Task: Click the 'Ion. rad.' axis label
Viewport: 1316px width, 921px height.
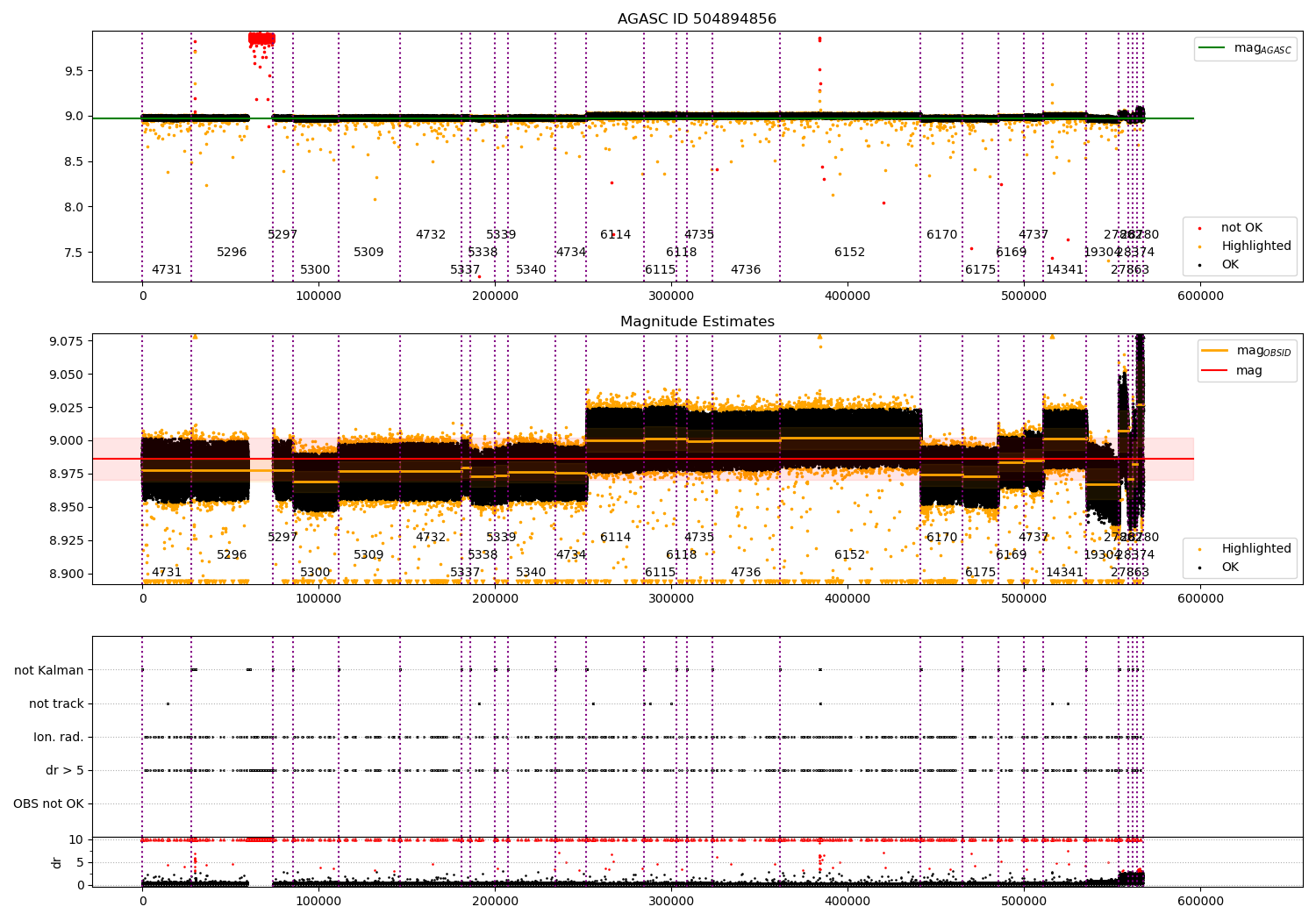Action: 59,737
